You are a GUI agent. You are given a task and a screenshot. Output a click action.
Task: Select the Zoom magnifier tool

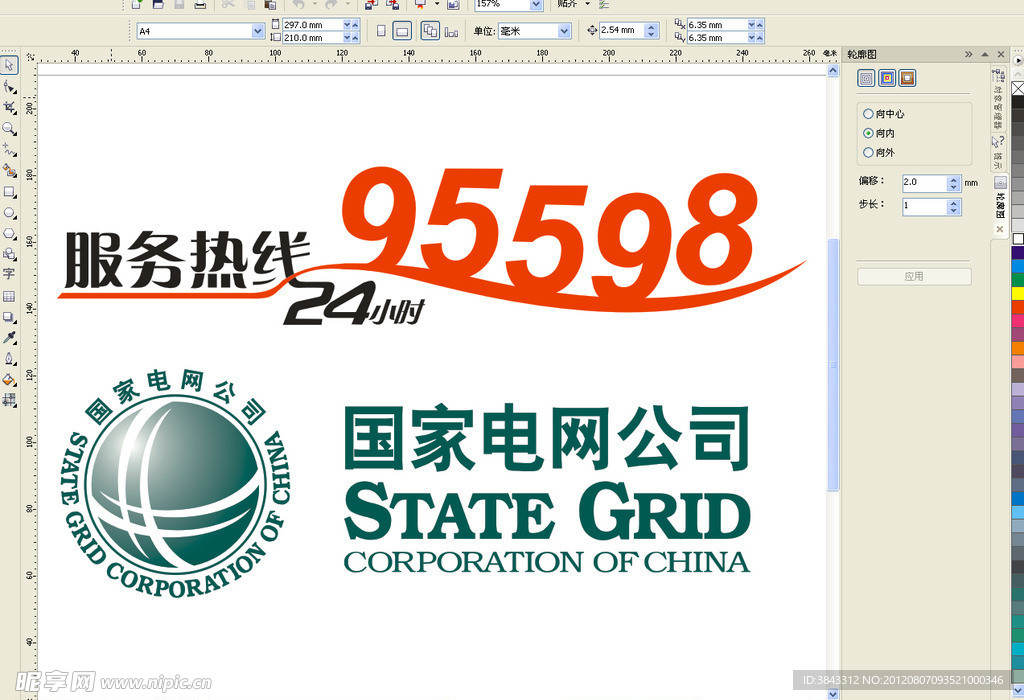(x=9, y=128)
